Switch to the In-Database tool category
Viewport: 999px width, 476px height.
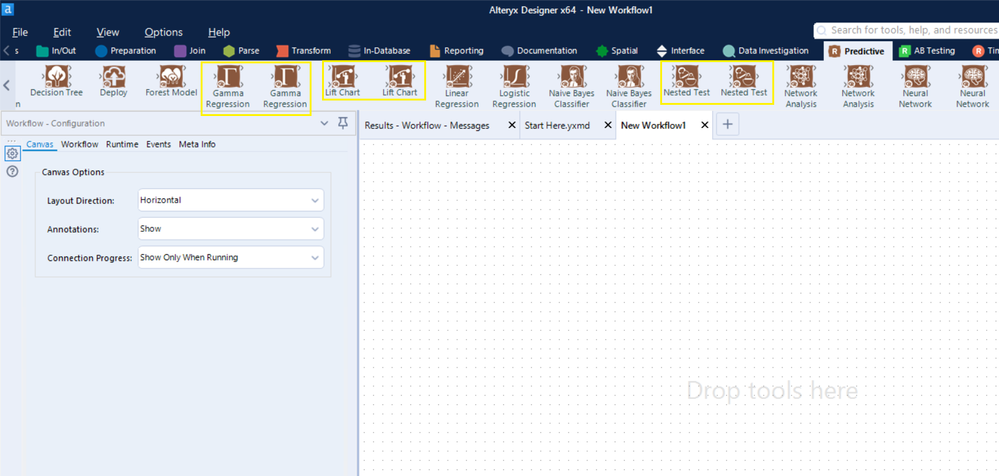tap(379, 50)
